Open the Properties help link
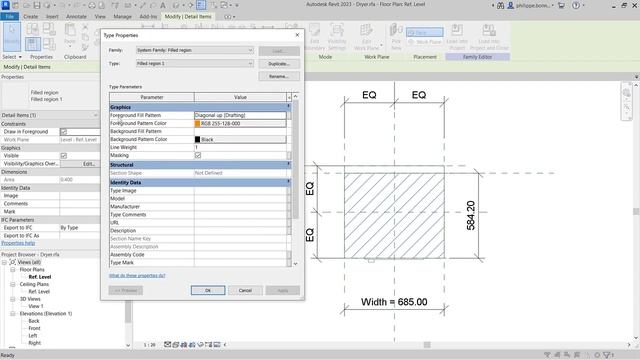640x360 pixels. (18, 243)
